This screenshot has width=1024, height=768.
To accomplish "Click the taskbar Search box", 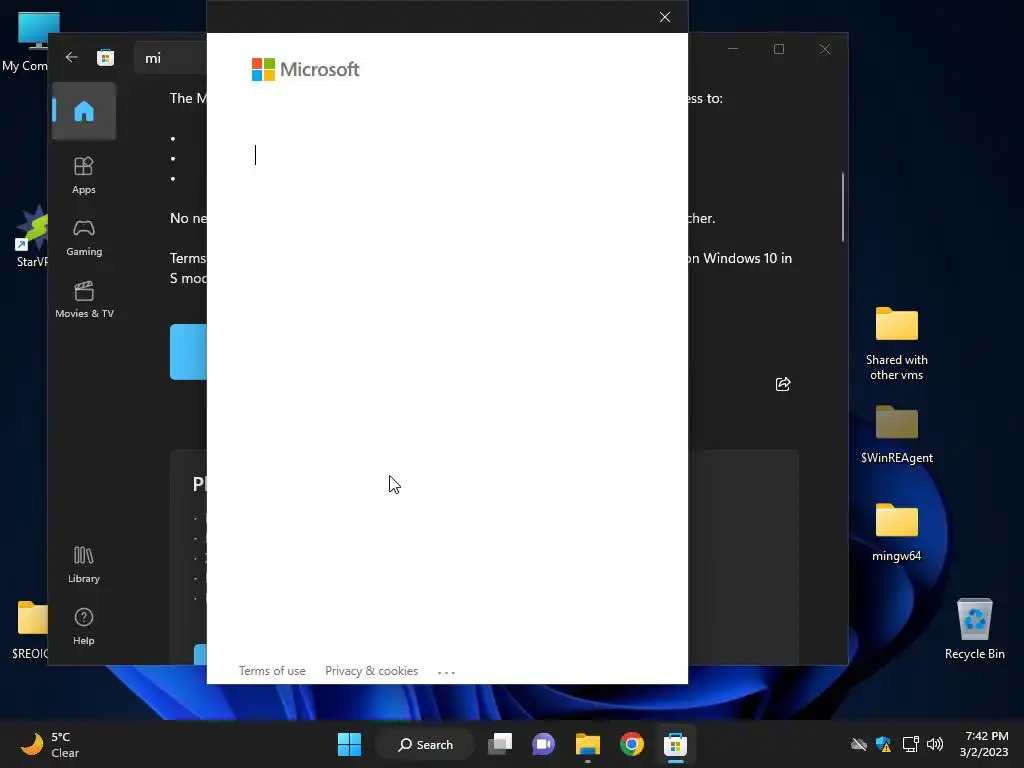I will pyautogui.click(x=424, y=744).
